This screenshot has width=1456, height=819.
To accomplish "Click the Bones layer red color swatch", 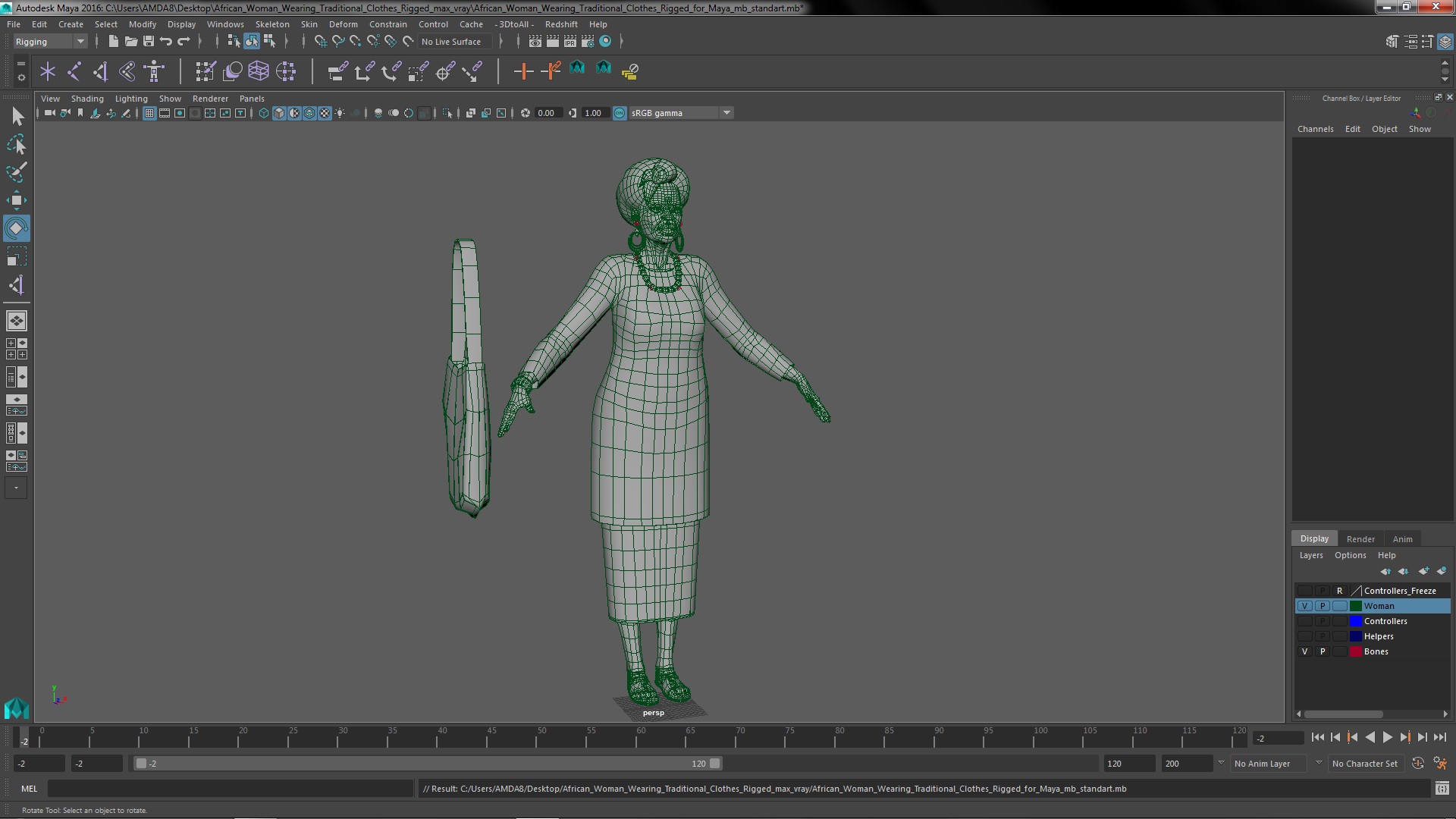I will tap(1356, 651).
